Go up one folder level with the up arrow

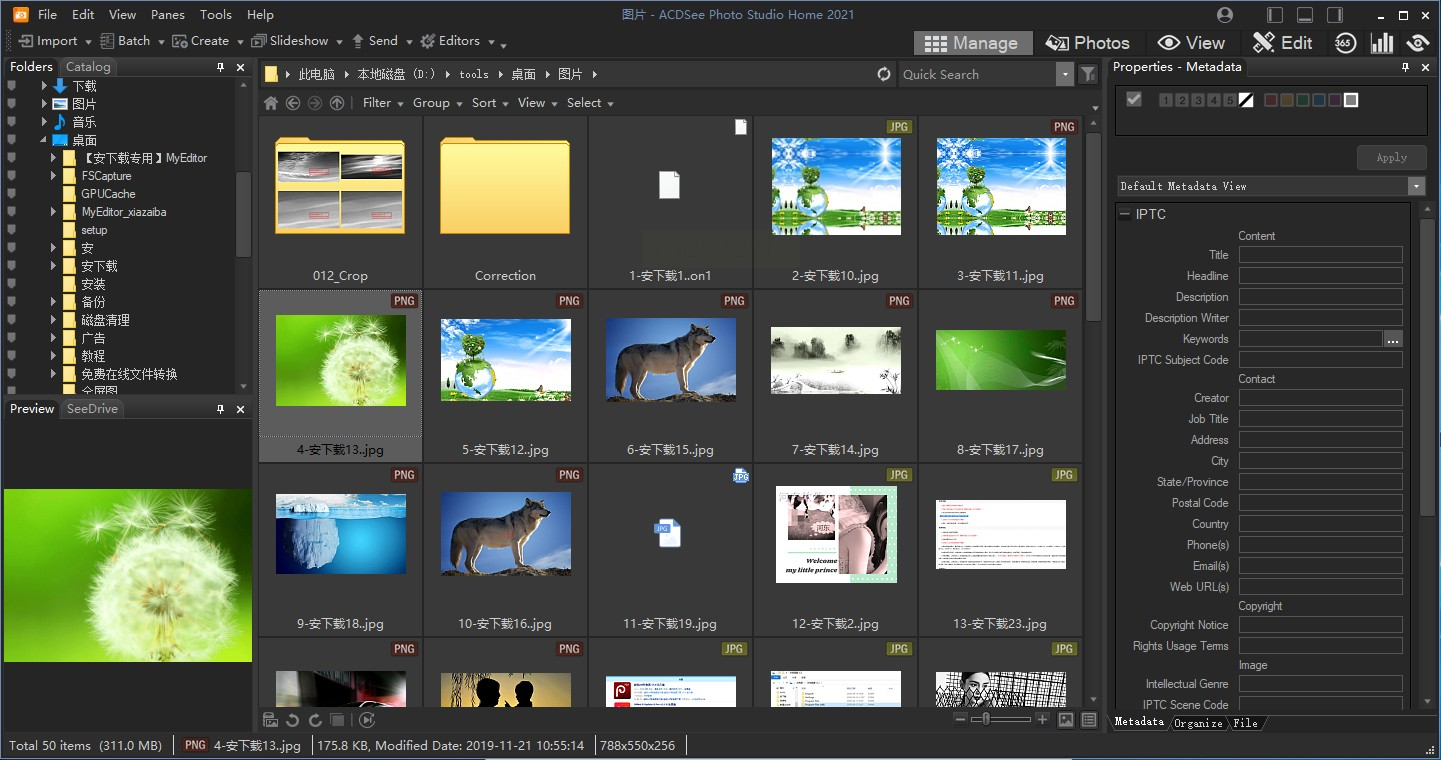point(337,103)
